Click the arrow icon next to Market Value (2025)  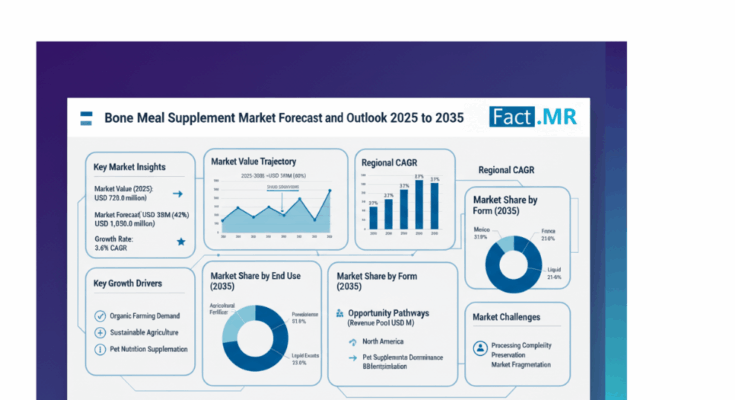[x=178, y=194]
